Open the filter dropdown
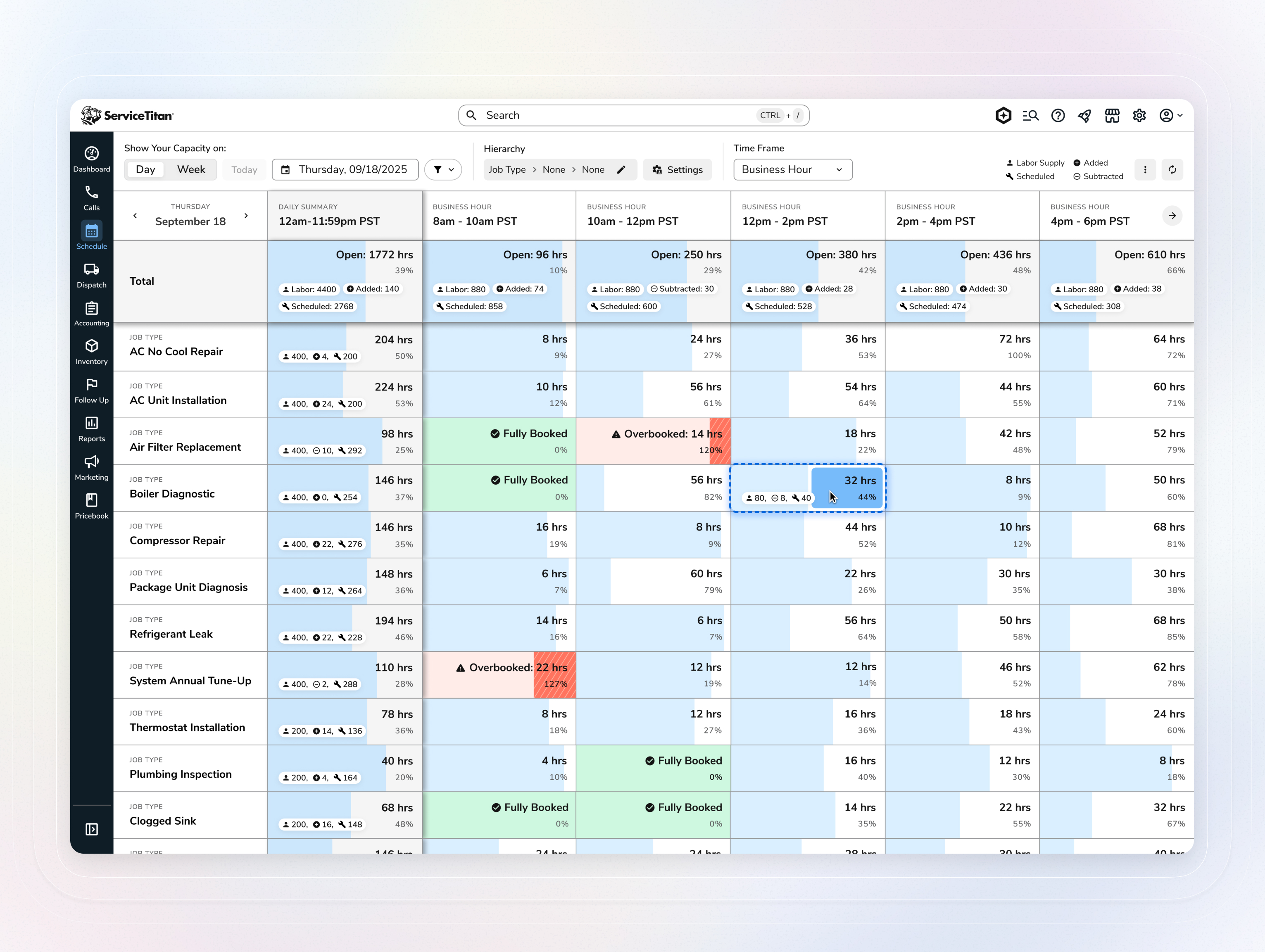This screenshot has height=952, width=1265. coord(443,169)
